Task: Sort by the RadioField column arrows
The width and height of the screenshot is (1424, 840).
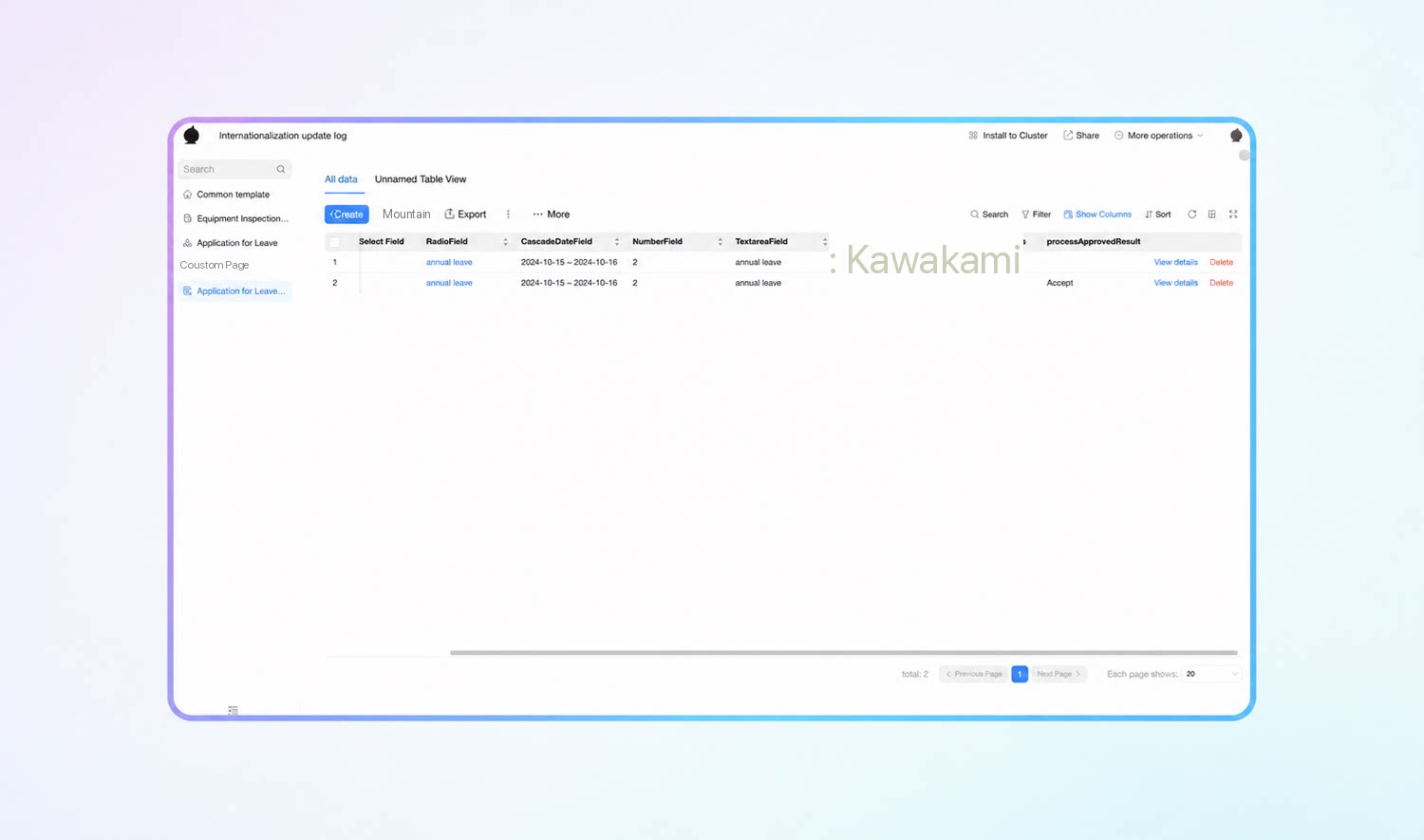Action: pos(505,242)
